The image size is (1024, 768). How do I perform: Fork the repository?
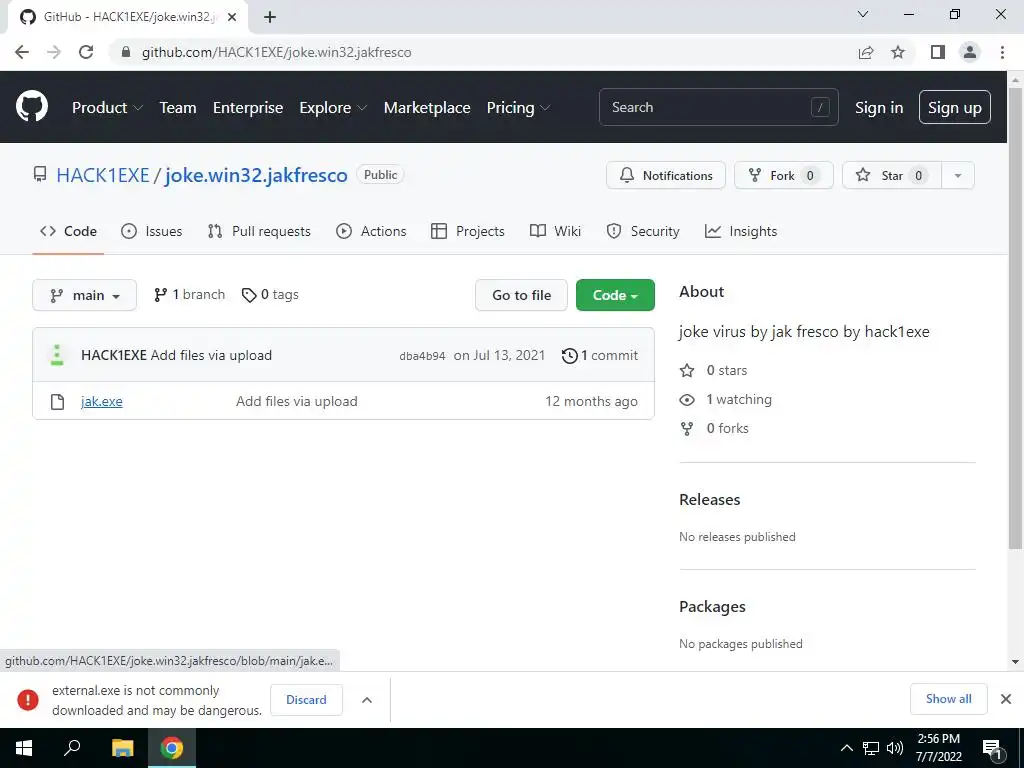click(784, 175)
